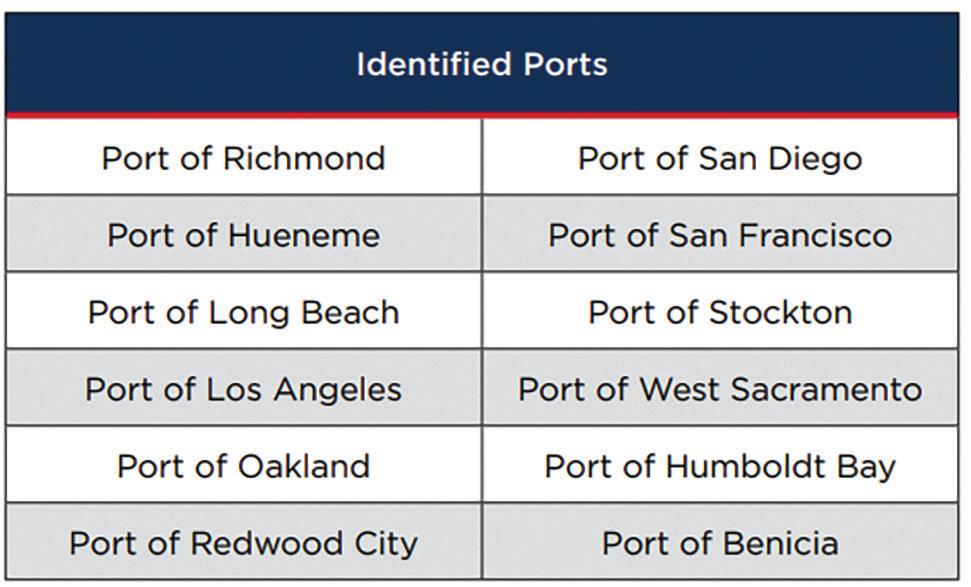
Task: Select the Port of Benicia entry
Action: click(x=720, y=541)
